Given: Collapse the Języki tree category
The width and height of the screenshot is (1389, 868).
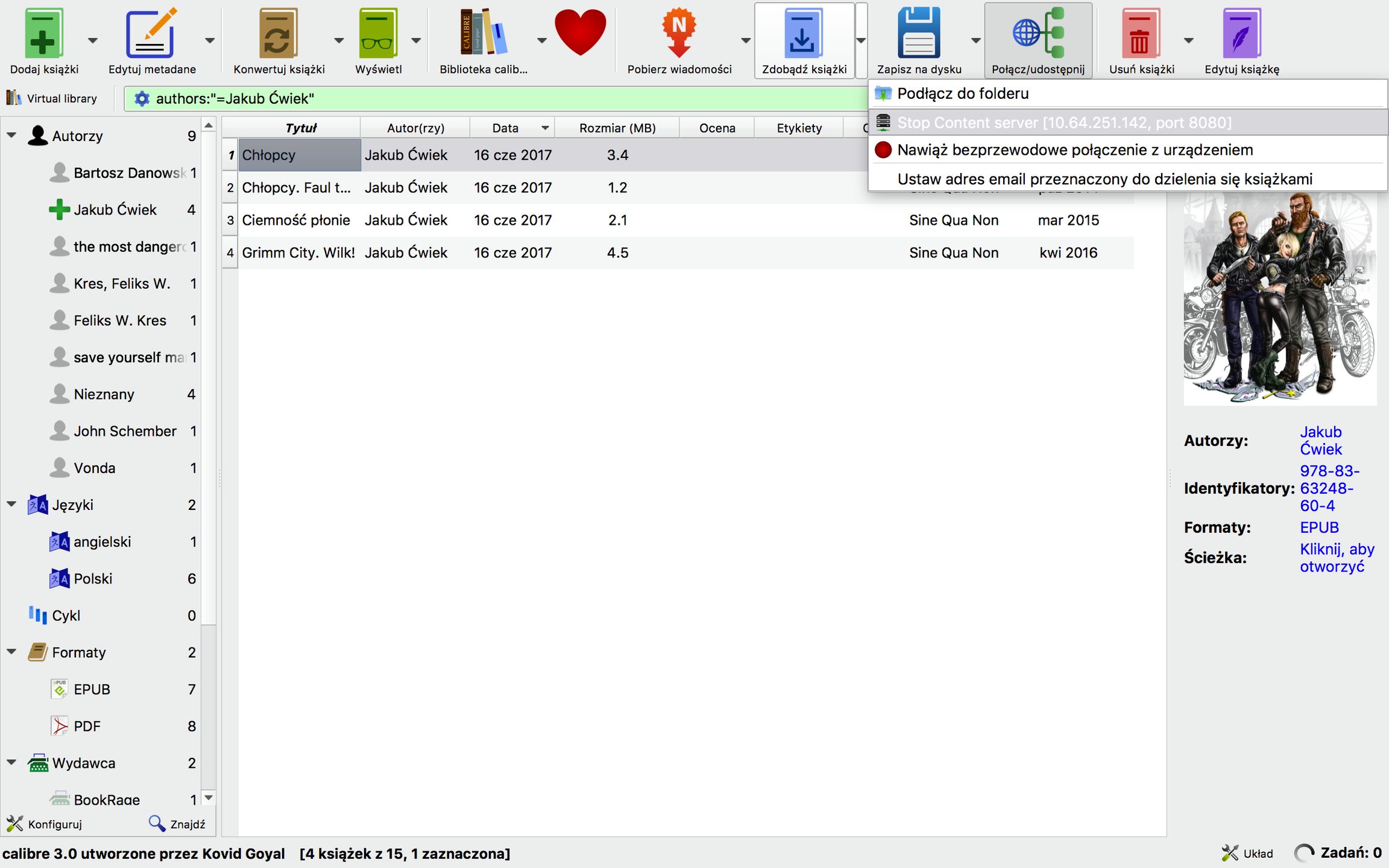Looking at the screenshot, I should click(x=11, y=505).
